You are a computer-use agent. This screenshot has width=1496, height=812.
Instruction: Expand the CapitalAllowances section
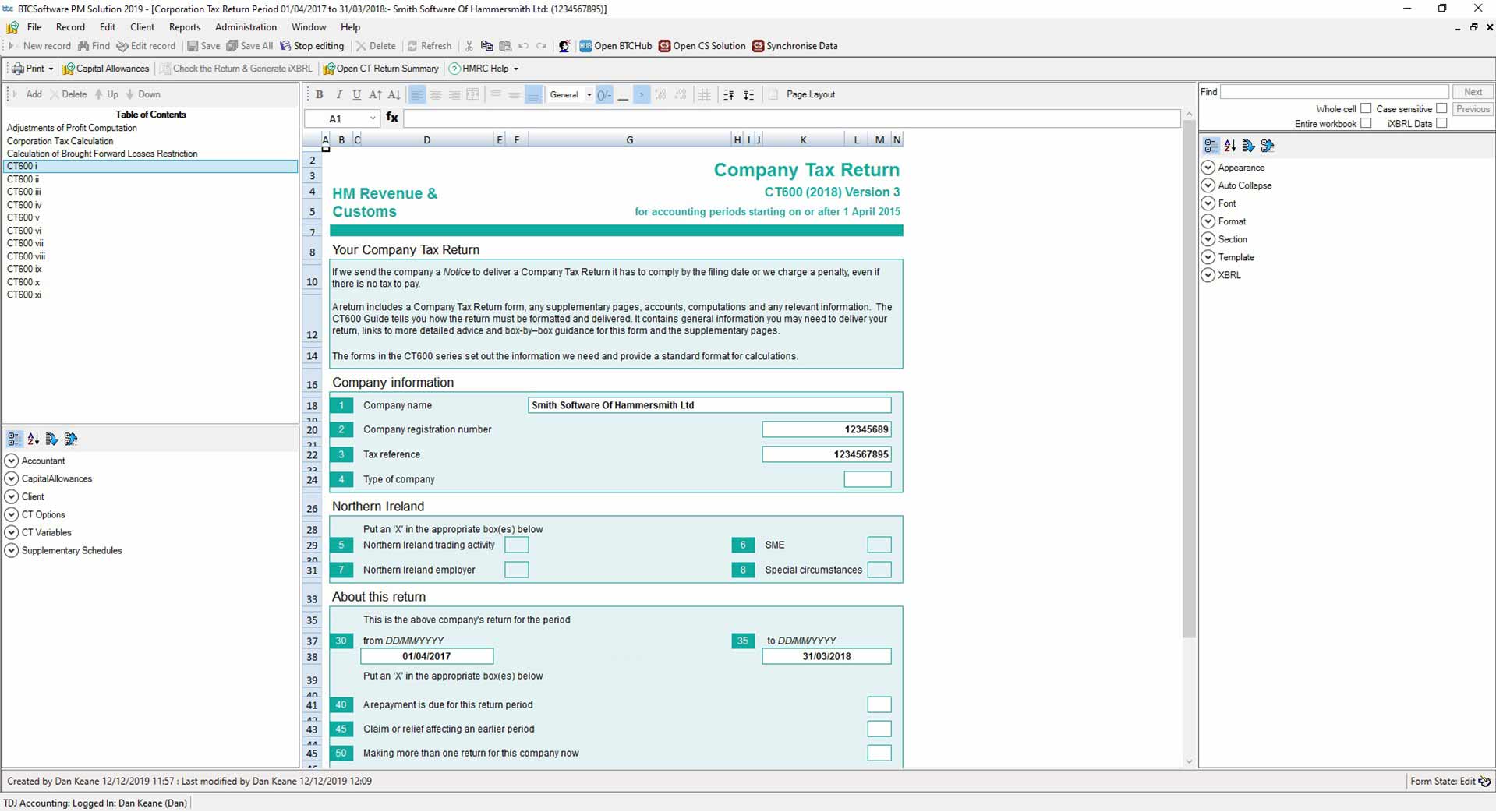[x=11, y=478]
